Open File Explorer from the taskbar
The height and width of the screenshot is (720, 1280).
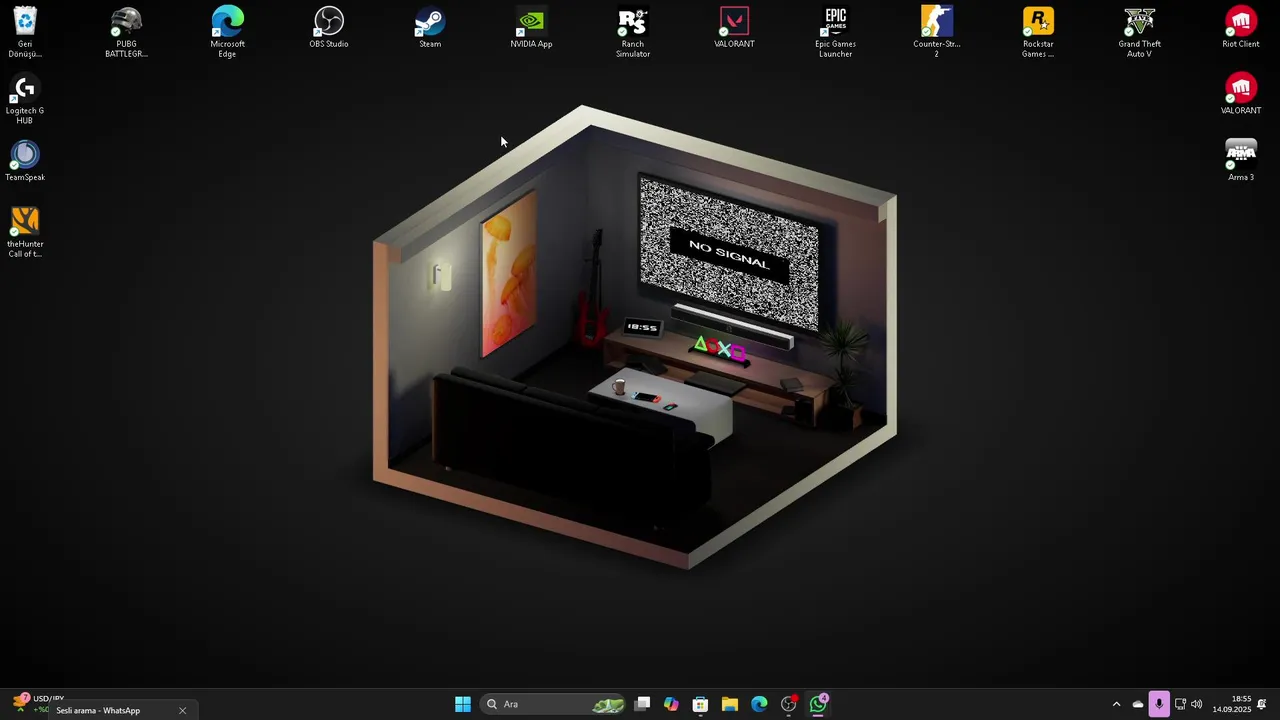click(x=730, y=704)
